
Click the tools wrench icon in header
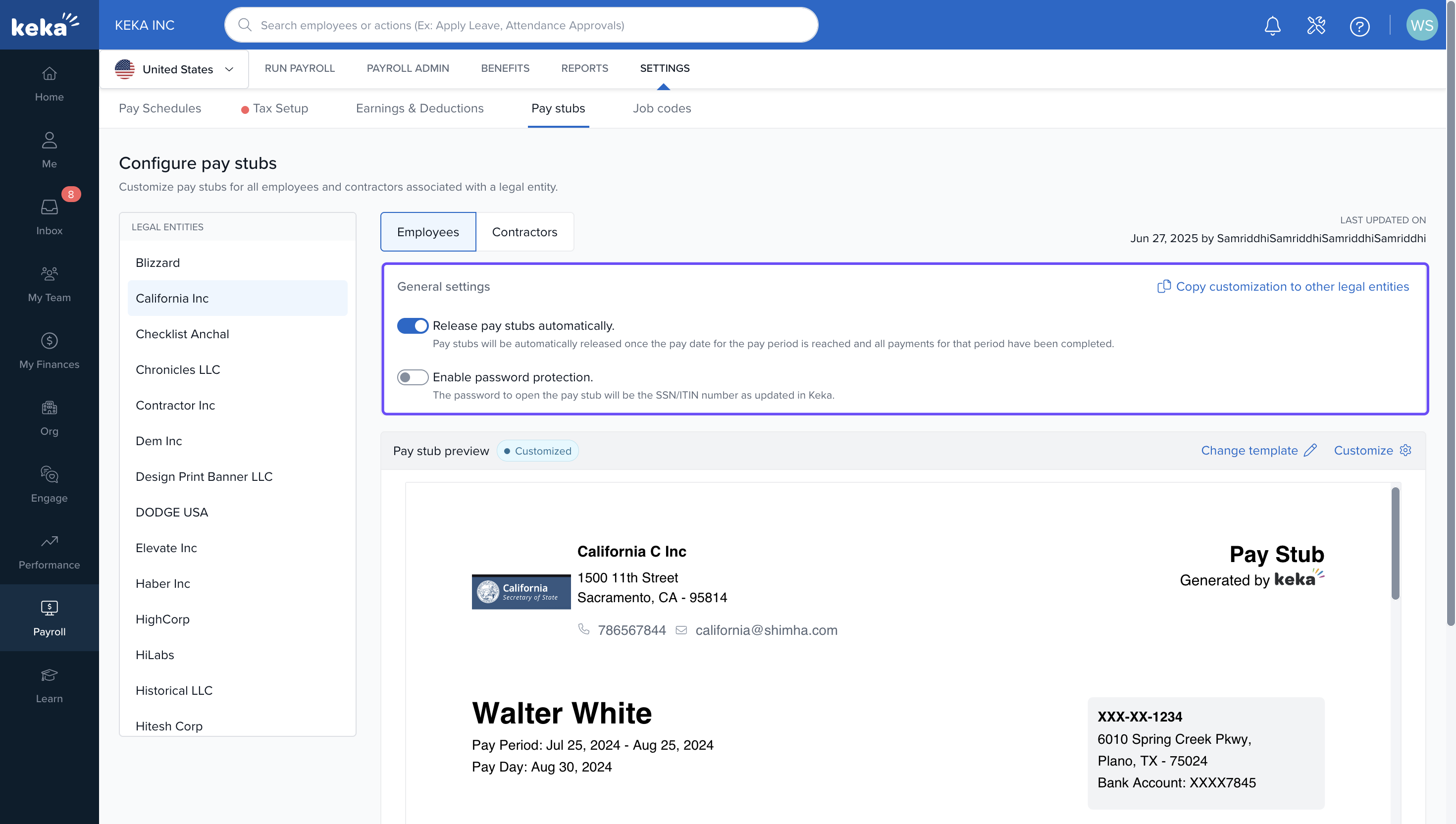point(1316,25)
